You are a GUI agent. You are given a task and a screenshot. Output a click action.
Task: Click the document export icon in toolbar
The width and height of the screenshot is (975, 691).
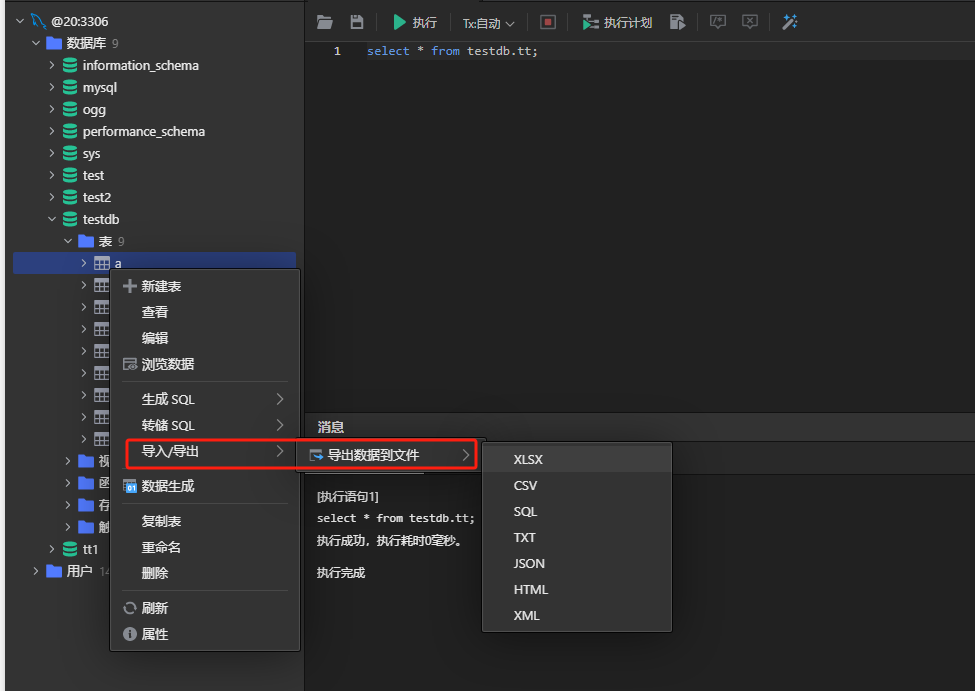point(677,22)
